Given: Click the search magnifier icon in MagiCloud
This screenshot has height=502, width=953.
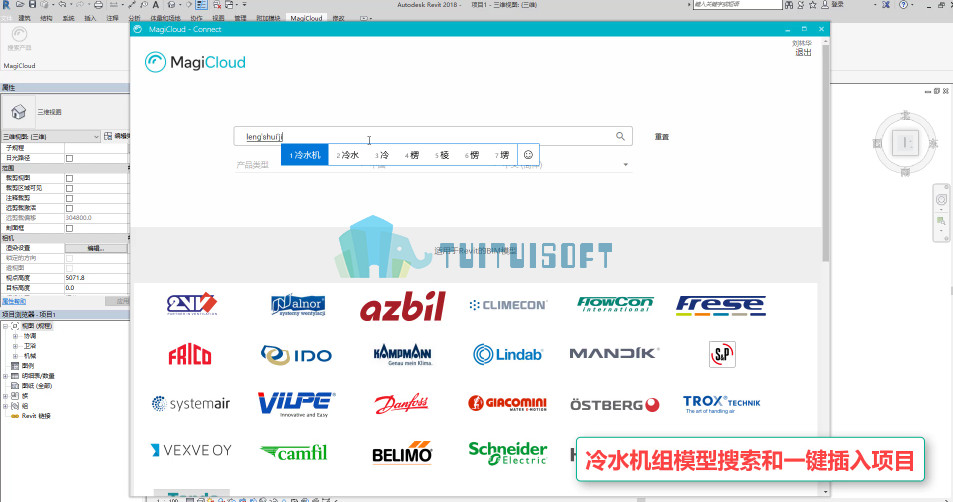Looking at the screenshot, I should coord(620,136).
